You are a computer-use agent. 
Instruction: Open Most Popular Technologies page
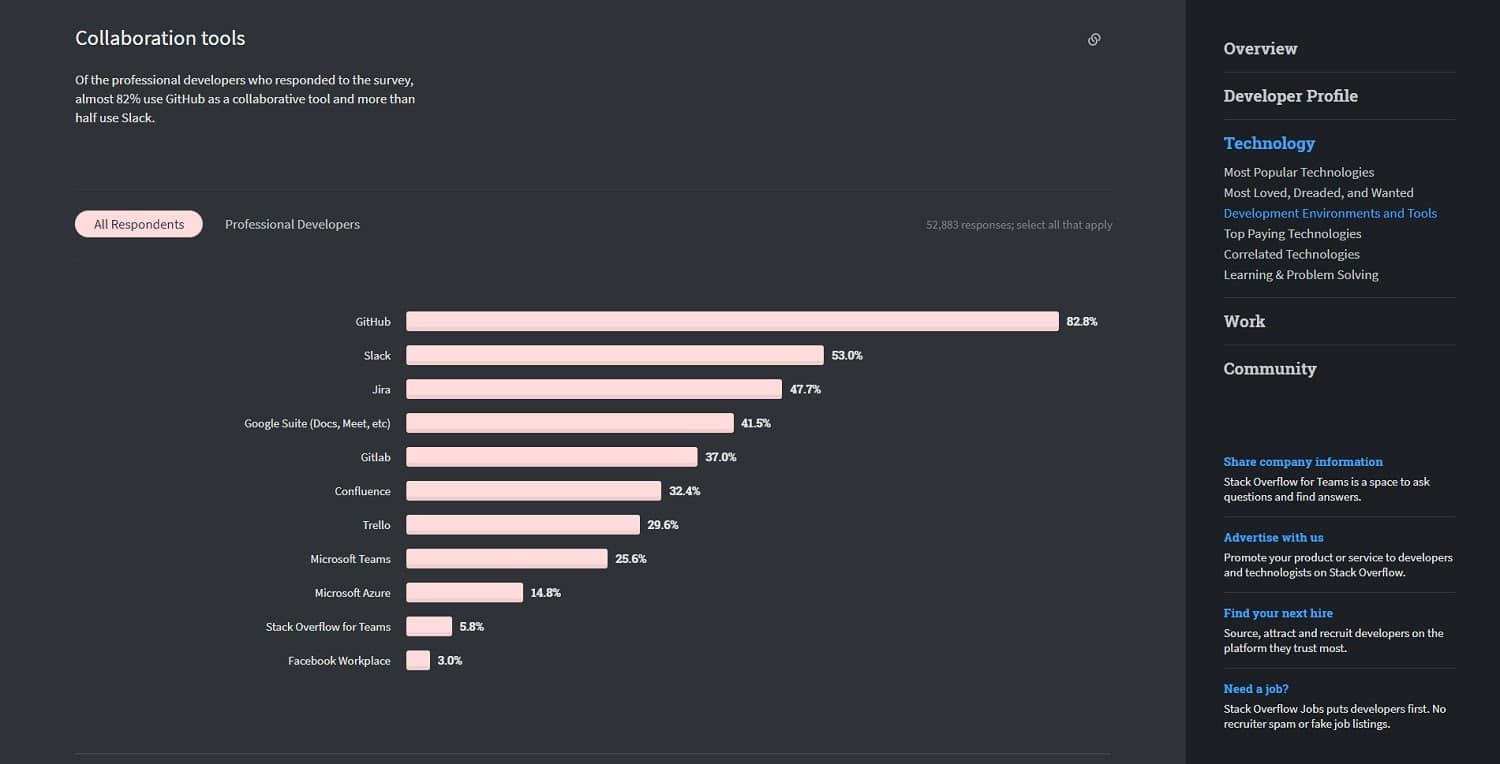pyautogui.click(x=1298, y=172)
